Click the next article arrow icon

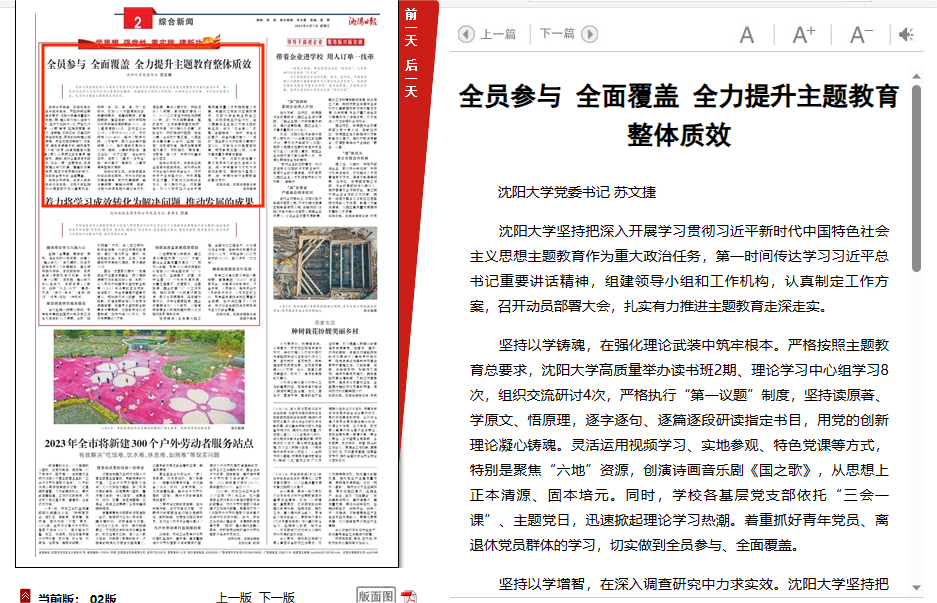click(x=589, y=34)
